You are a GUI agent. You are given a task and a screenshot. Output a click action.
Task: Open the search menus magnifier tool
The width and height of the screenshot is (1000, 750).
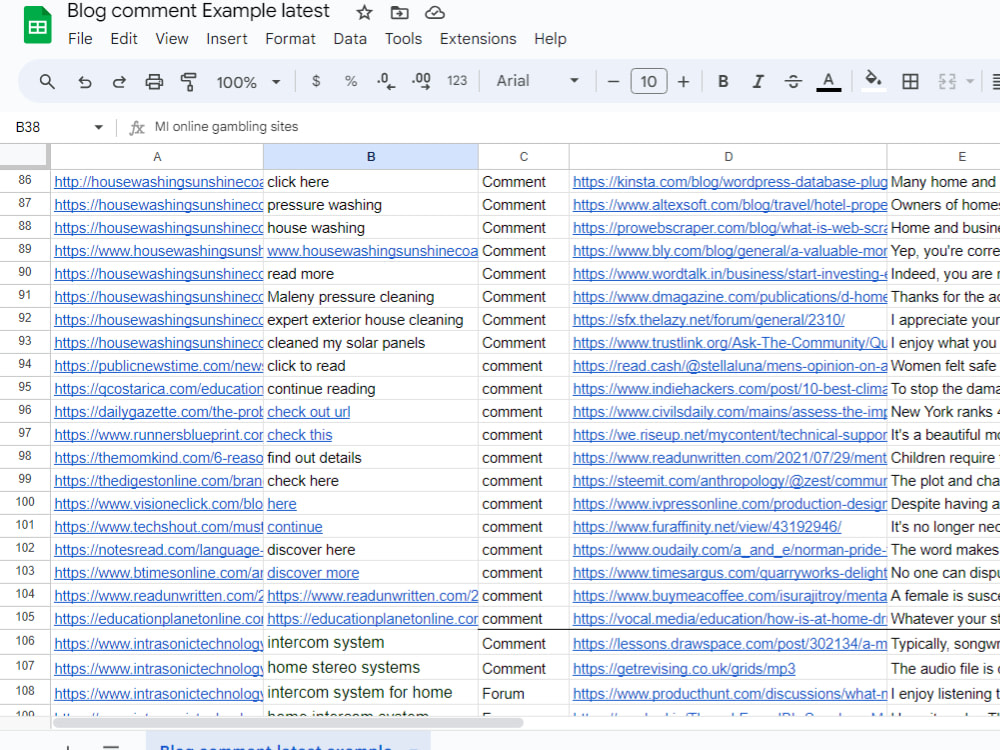click(47, 82)
